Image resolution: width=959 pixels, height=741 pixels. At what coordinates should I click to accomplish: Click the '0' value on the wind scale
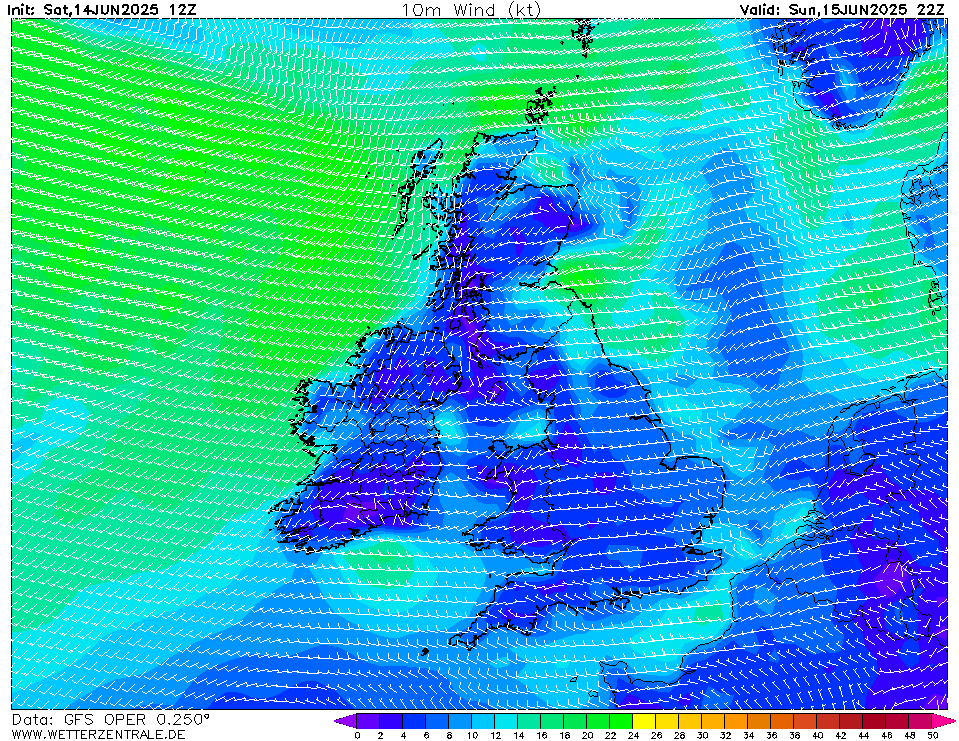[357, 735]
